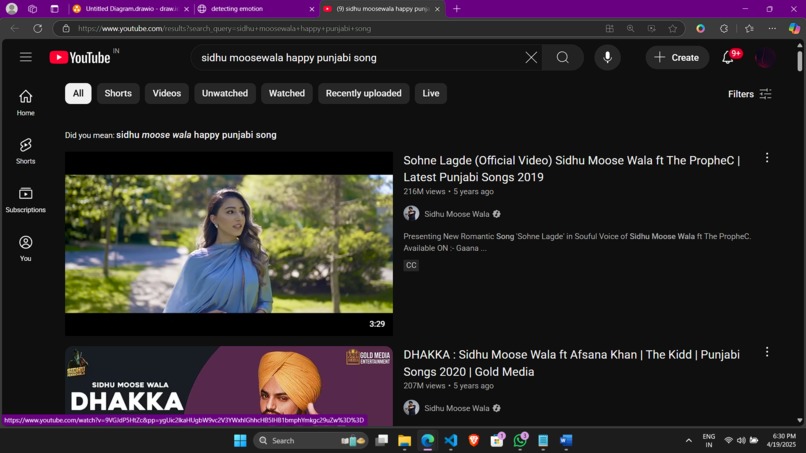Open the You section in sidebar
This screenshot has width=806, height=453.
coord(25,248)
